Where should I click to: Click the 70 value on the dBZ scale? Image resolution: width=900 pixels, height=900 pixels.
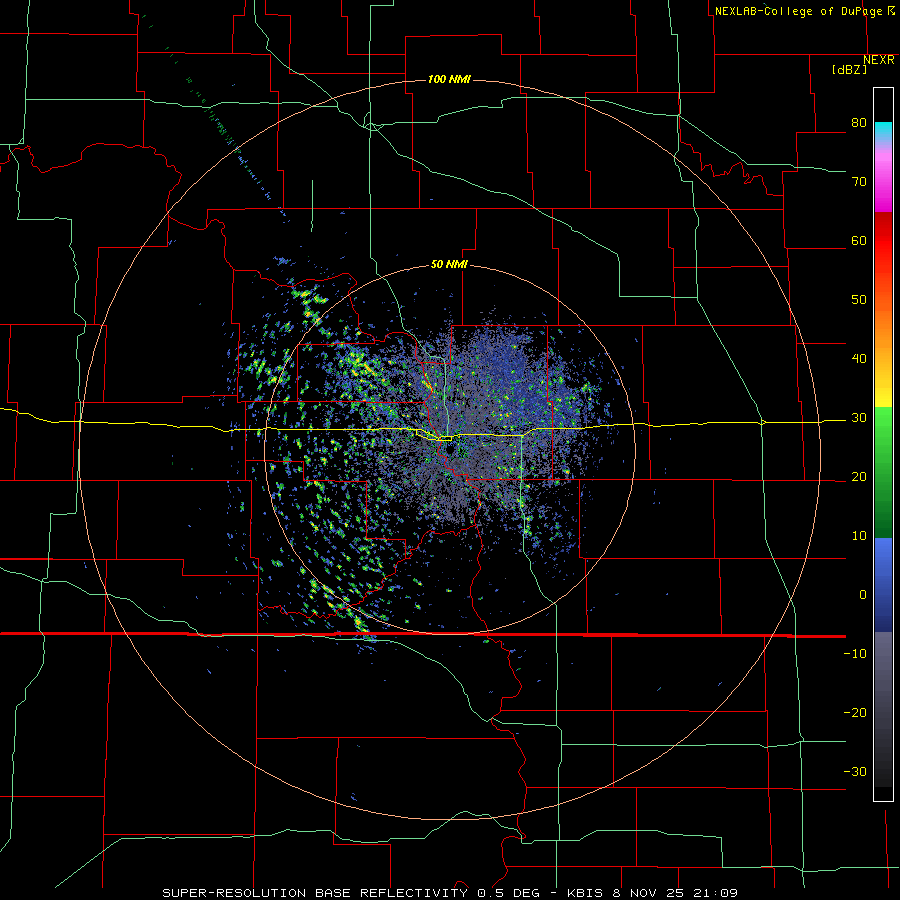click(859, 182)
